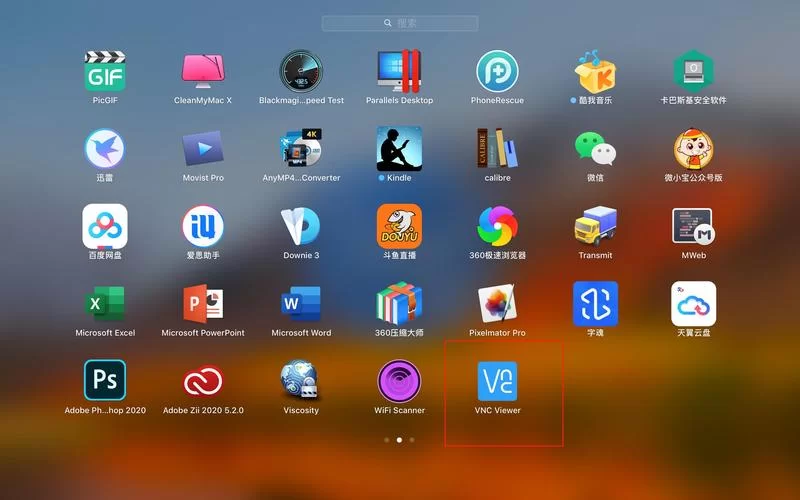Open 360极速浏览器 browser
The image size is (800, 500).
click(x=497, y=227)
